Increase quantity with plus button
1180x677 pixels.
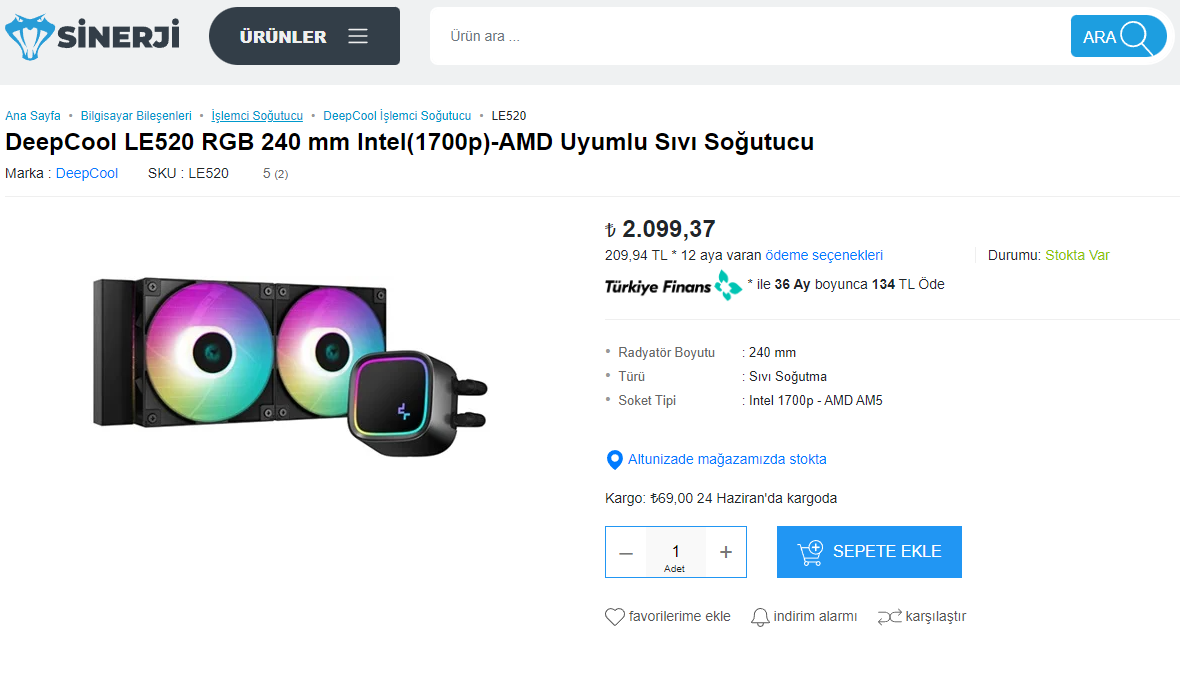coord(726,552)
